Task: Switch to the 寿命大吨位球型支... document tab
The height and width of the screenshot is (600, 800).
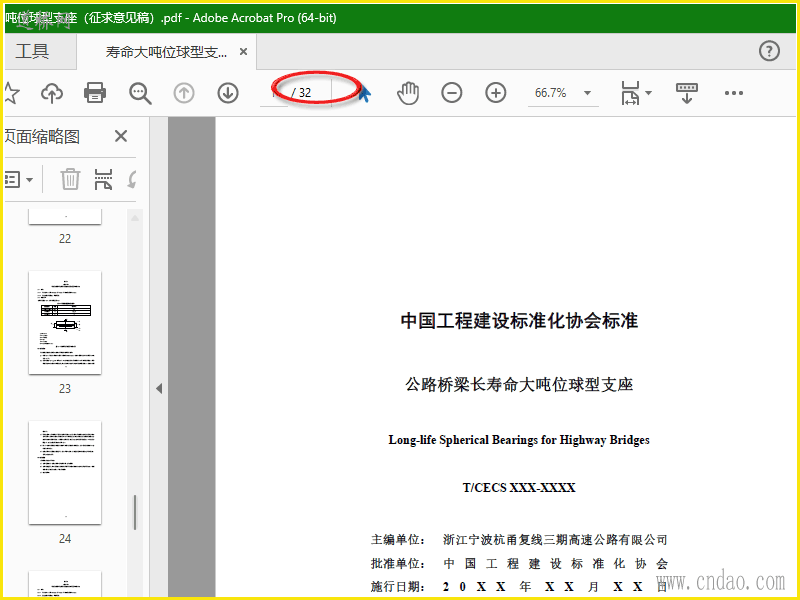Action: point(166,52)
